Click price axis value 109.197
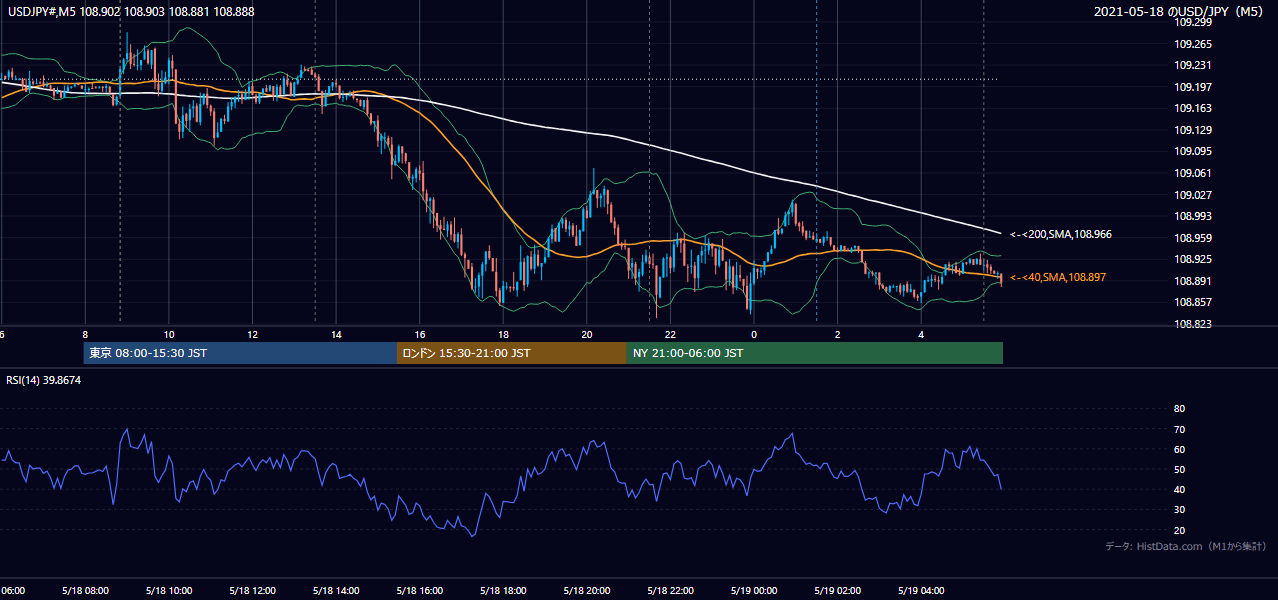The width and height of the screenshot is (1278, 600). pyautogui.click(x=1192, y=87)
